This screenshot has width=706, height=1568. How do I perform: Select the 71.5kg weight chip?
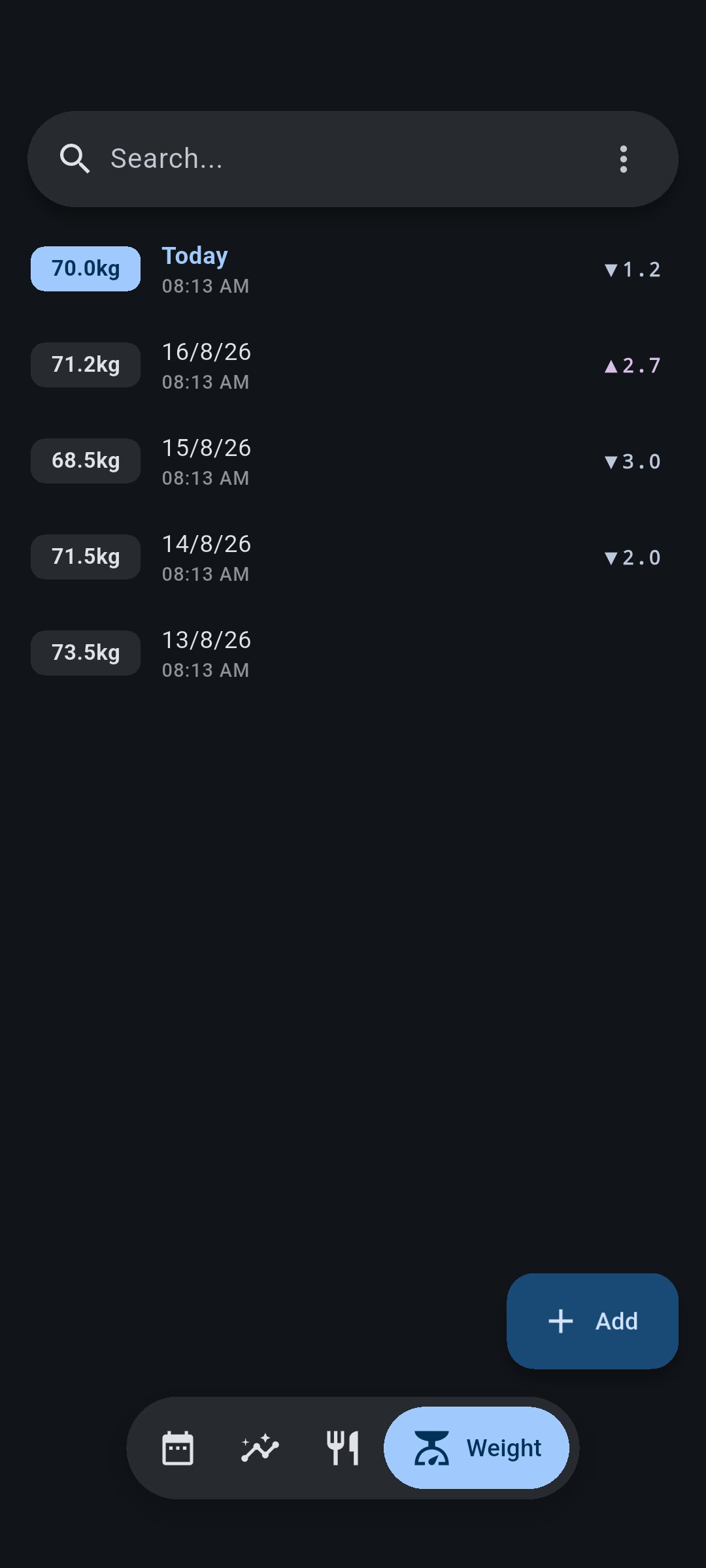click(x=86, y=557)
